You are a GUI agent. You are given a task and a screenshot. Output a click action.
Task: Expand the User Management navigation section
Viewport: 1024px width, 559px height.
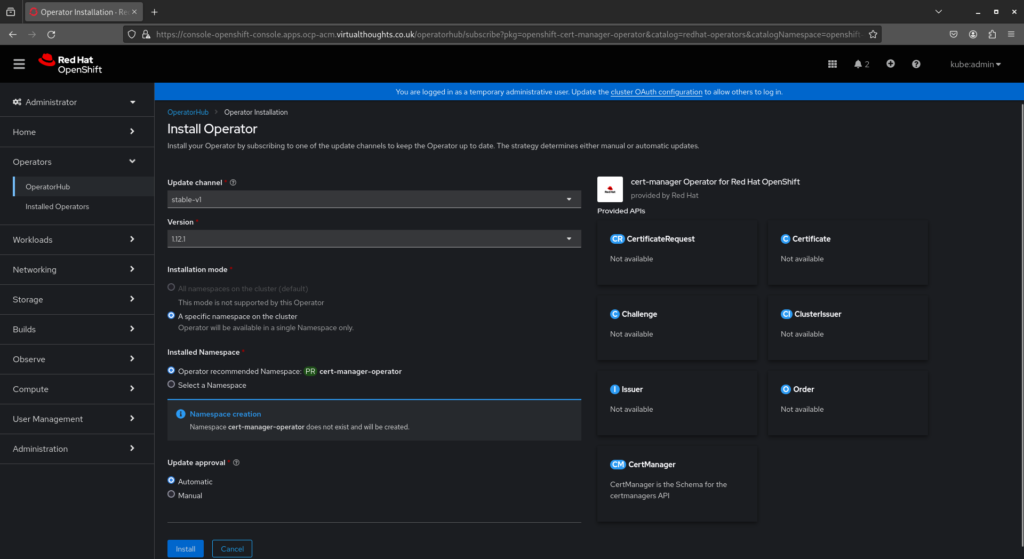point(76,419)
